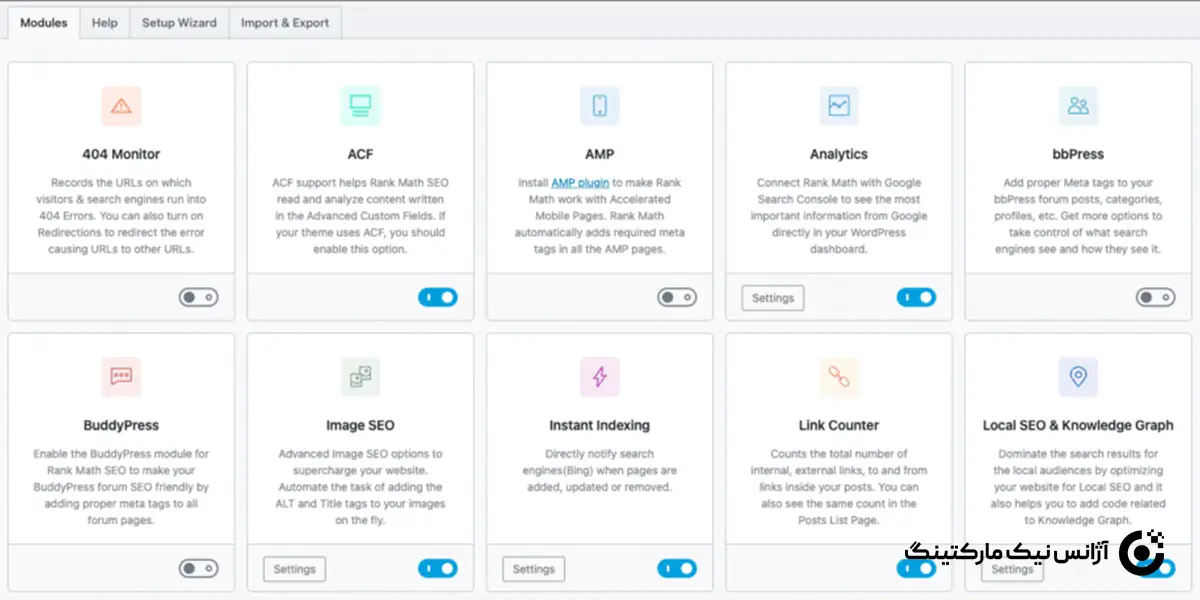The height and width of the screenshot is (600, 1200).
Task: Enable the bbPress module toggle
Action: (x=1155, y=297)
